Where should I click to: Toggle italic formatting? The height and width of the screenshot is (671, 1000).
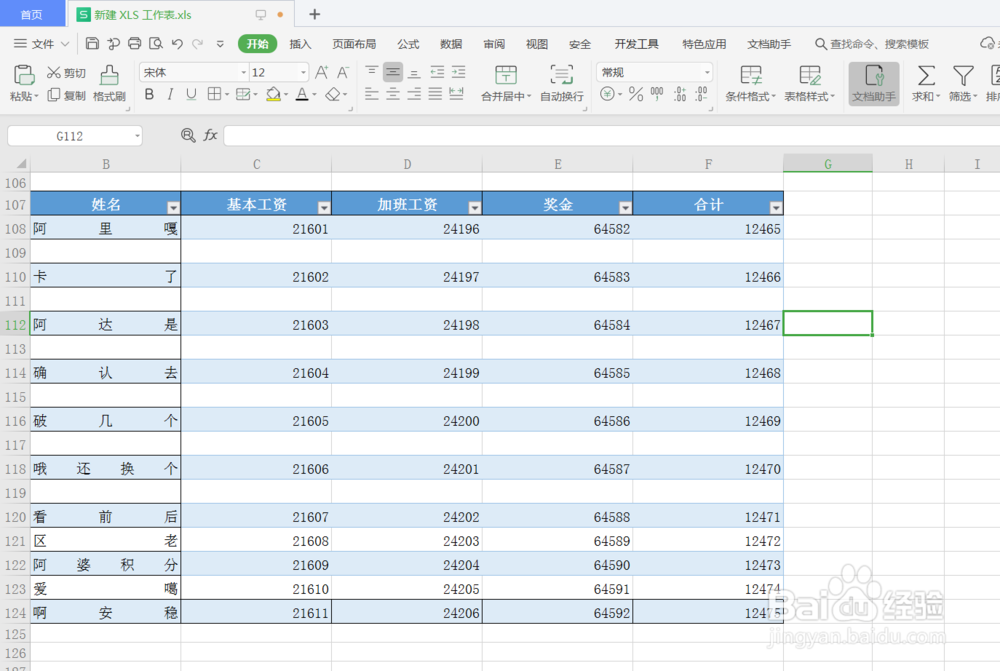pyautogui.click(x=170, y=94)
